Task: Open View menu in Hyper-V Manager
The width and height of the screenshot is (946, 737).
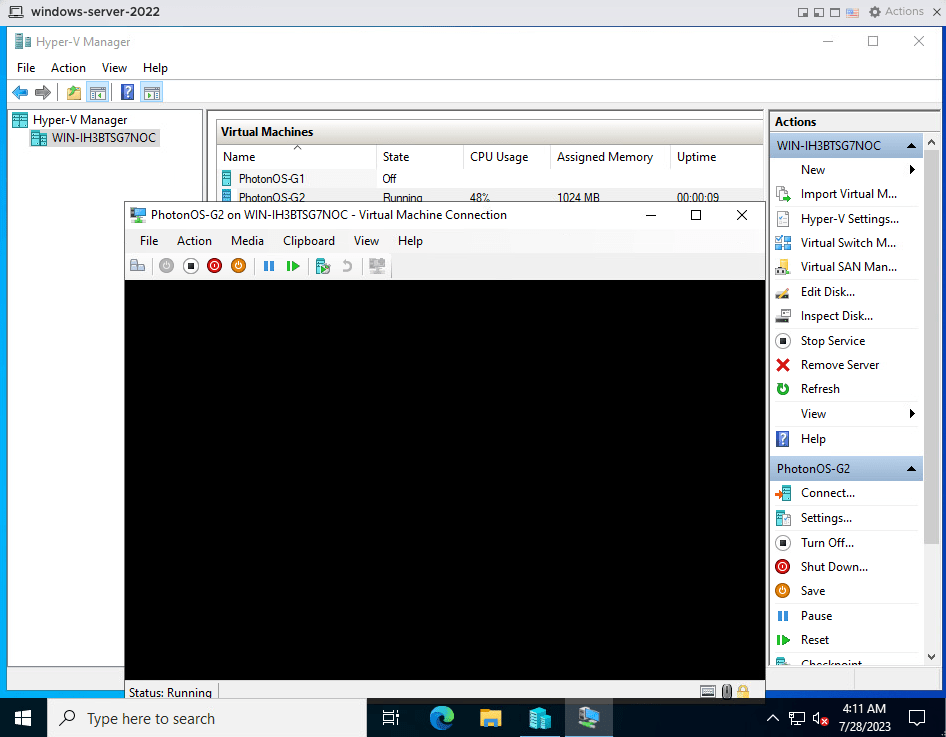Action: coord(114,68)
